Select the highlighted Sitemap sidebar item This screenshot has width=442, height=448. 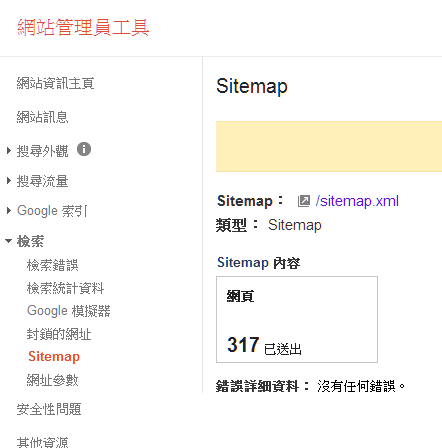54,356
